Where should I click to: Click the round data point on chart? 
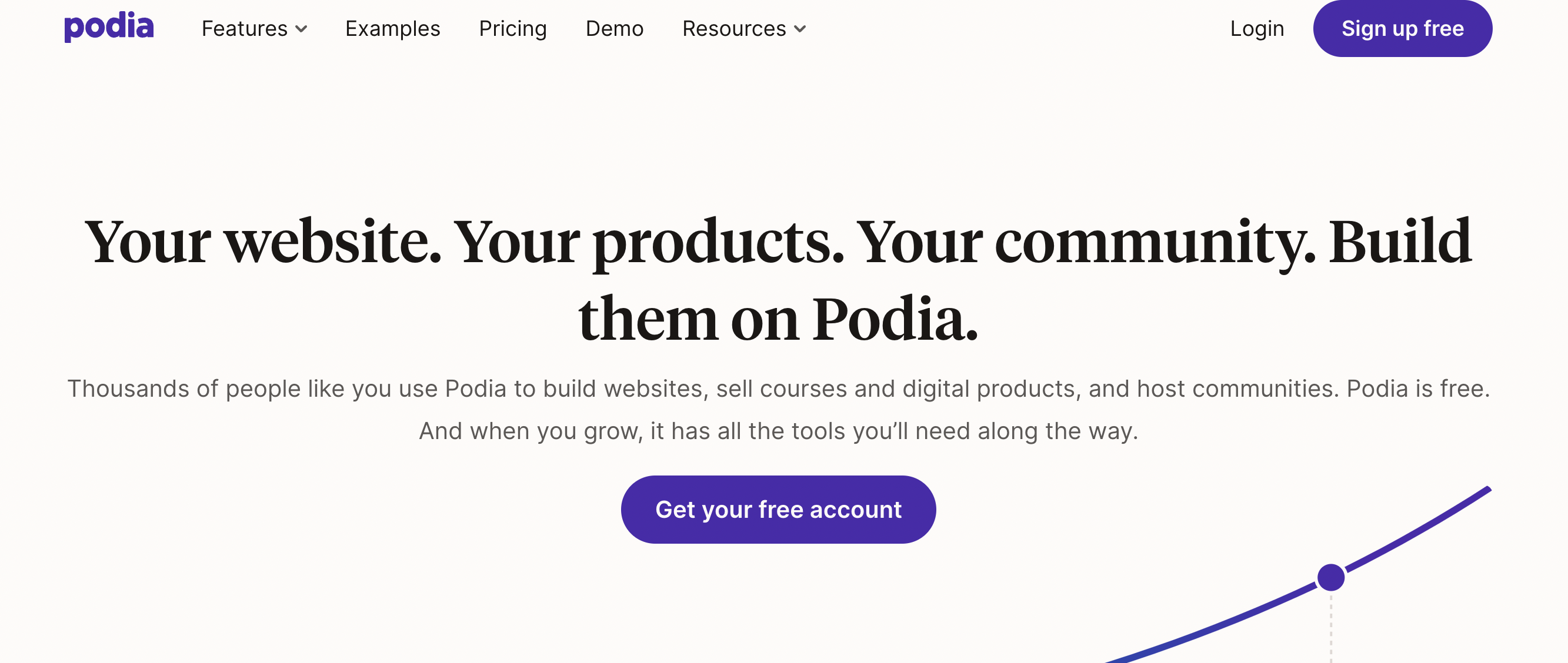point(1330,577)
